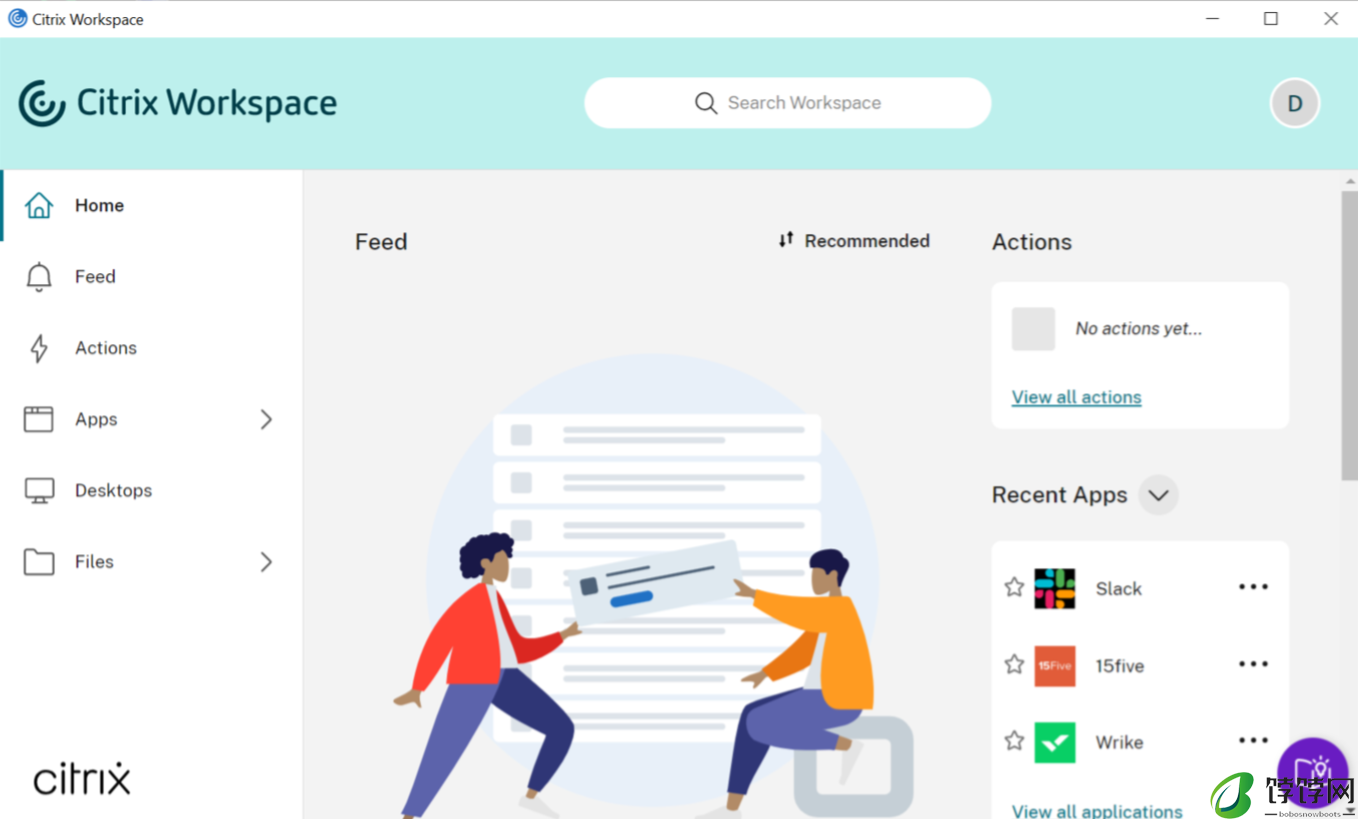Expand the Apps submenu chevron
Screen dimensions: 1358x819
coord(266,419)
